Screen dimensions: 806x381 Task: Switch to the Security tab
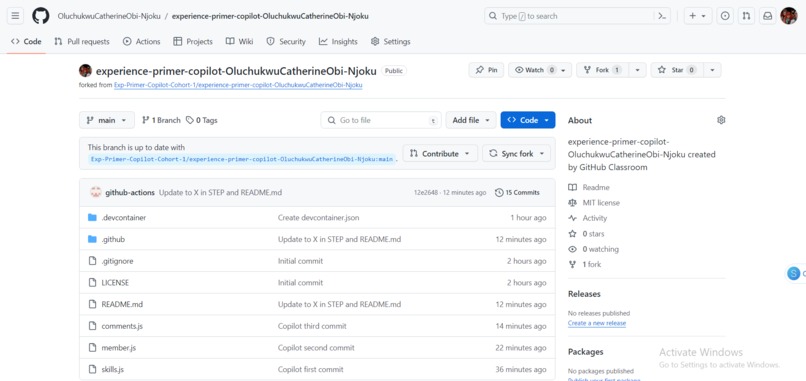point(286,42)
